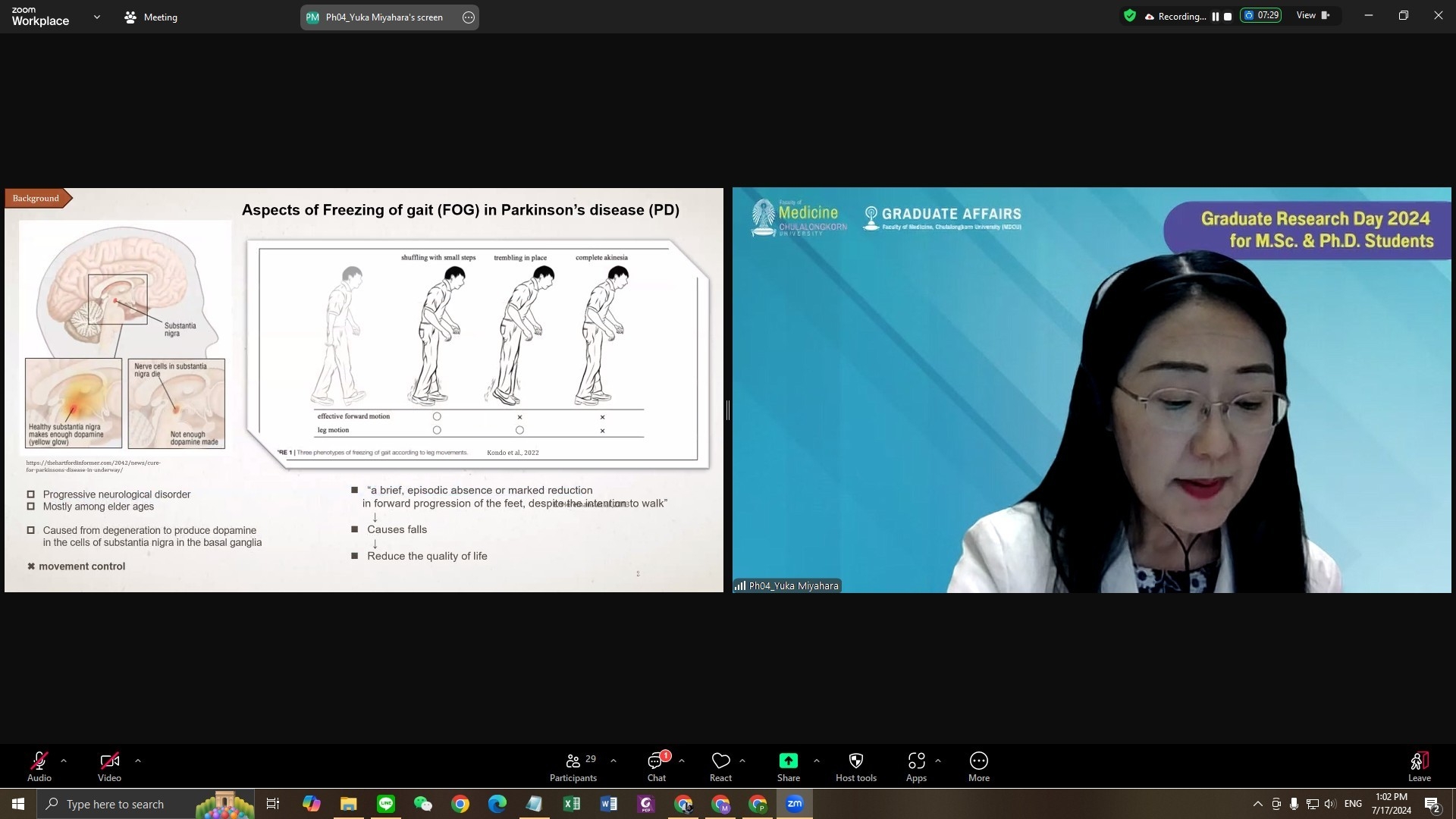Viewport: 1456px width, 819px height.
Task: Open Zoom Workplace dropdown arrow
Action: [96, 17]
